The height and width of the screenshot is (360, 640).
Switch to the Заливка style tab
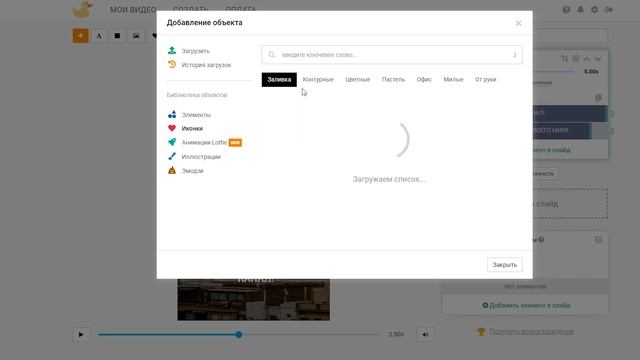(x=279, y=80)
